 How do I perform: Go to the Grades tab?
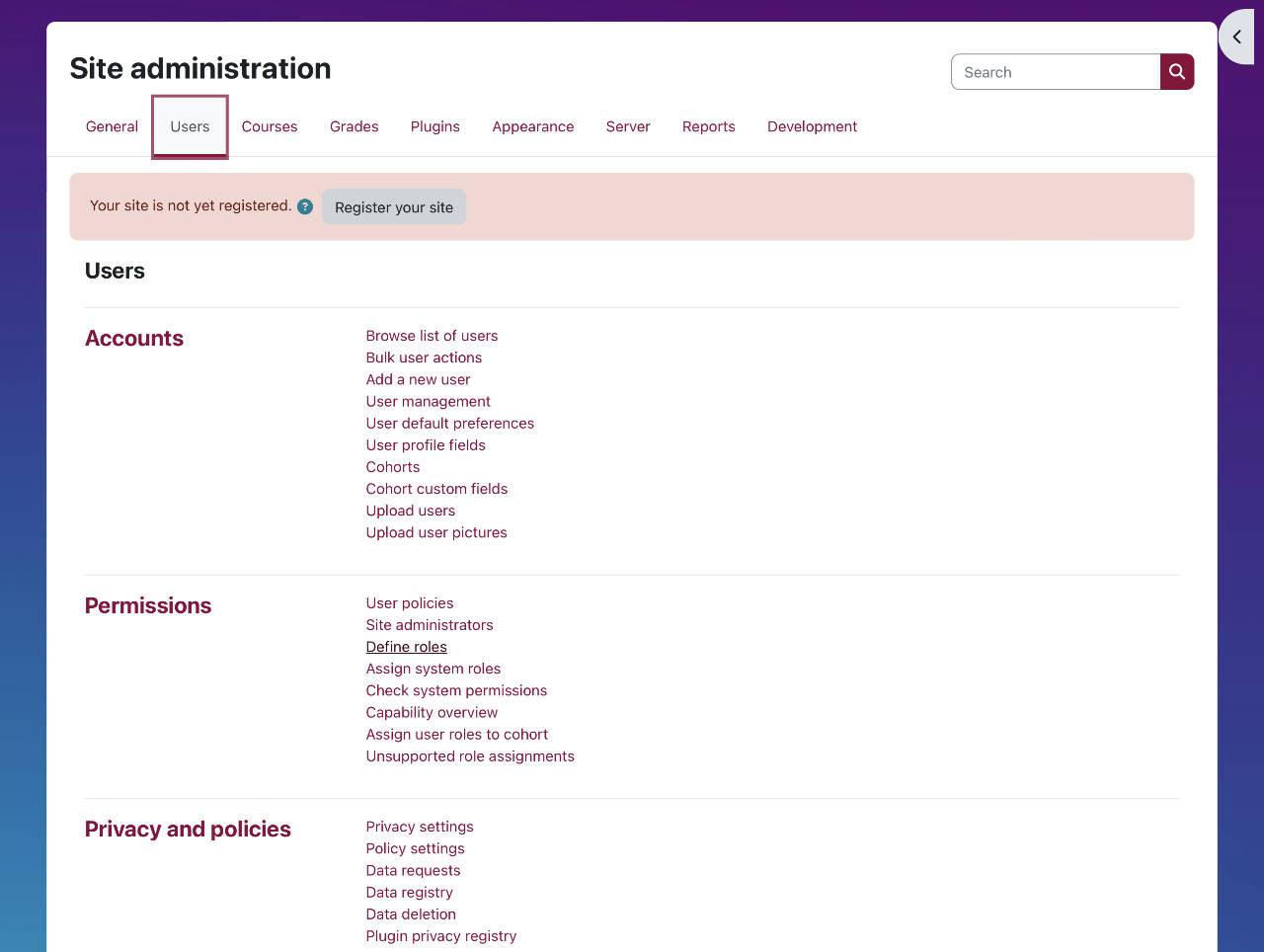coord(355,126)
